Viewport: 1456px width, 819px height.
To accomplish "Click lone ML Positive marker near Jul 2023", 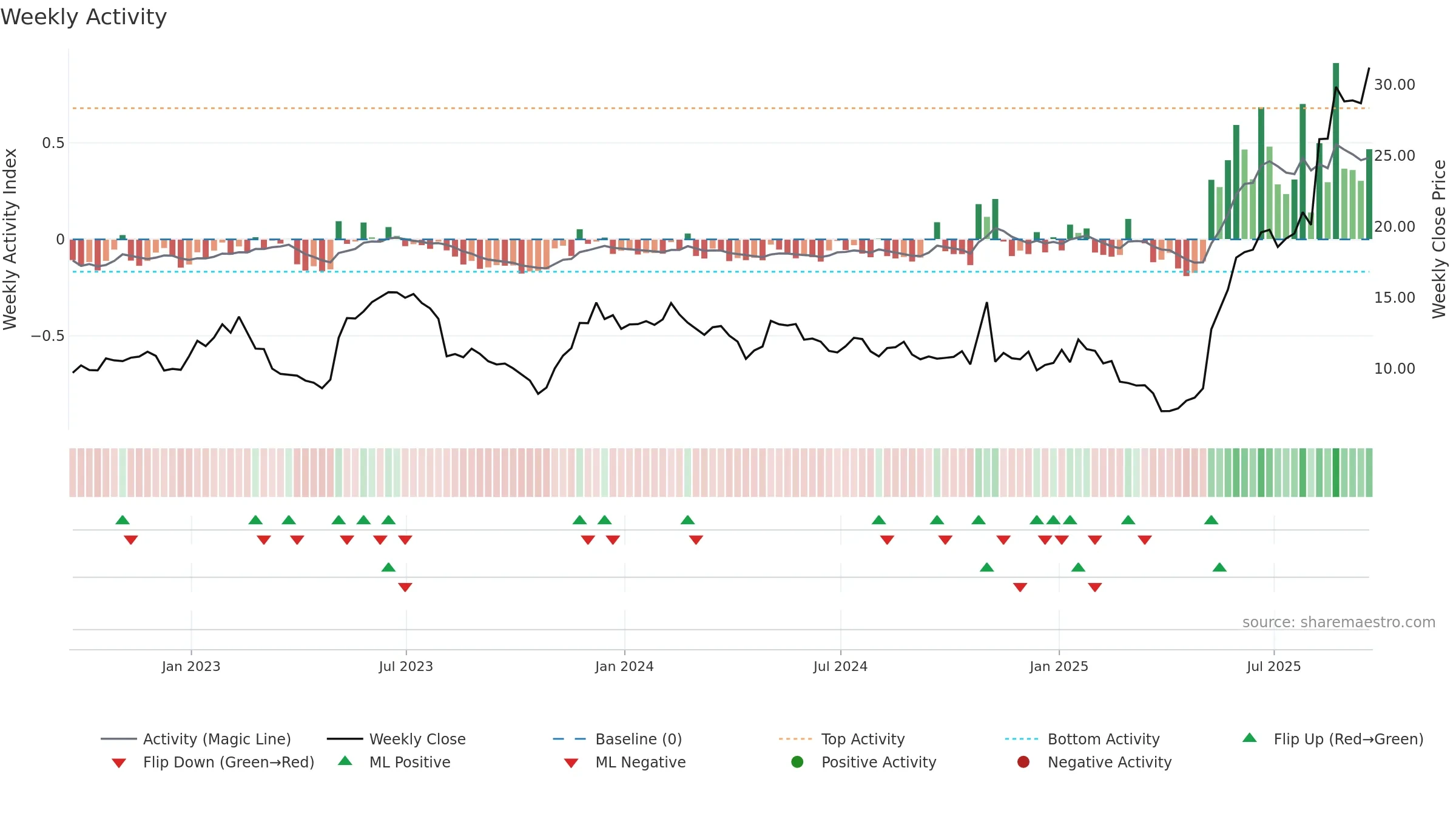I will pyautogui.click(x=388, y=567).
